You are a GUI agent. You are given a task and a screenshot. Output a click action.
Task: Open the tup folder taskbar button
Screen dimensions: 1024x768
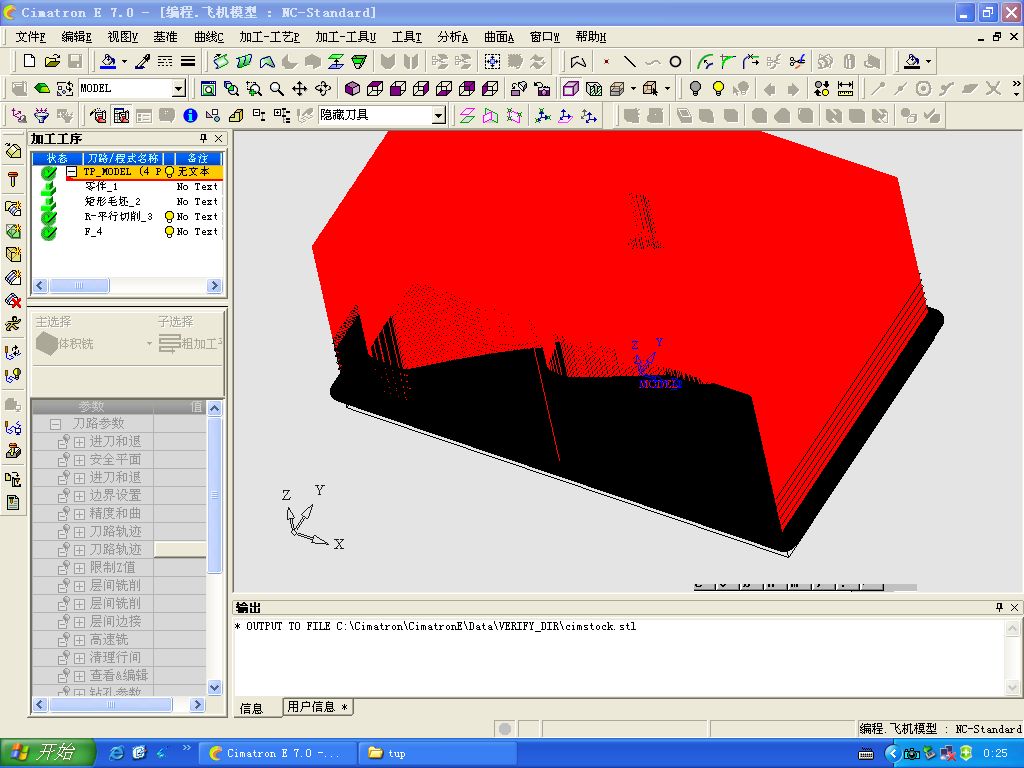(x=438, y=753)
